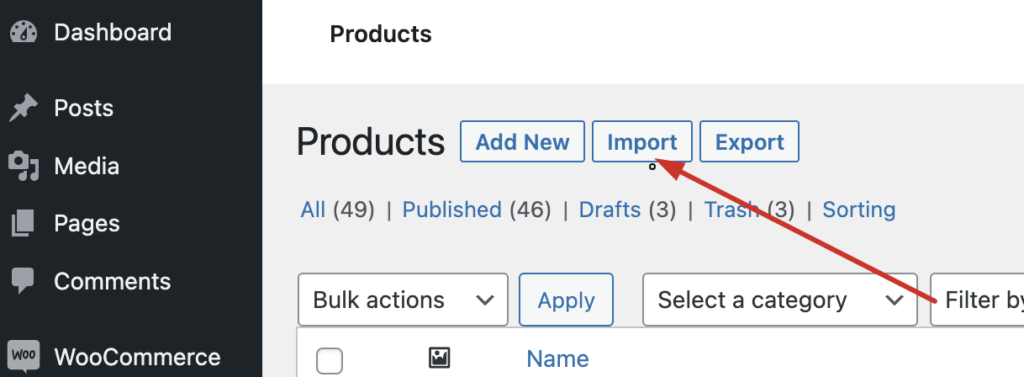Expand the Select a category dropdown
The height and width of the screenshot is (377, 1024).
[x=780, y=300]
